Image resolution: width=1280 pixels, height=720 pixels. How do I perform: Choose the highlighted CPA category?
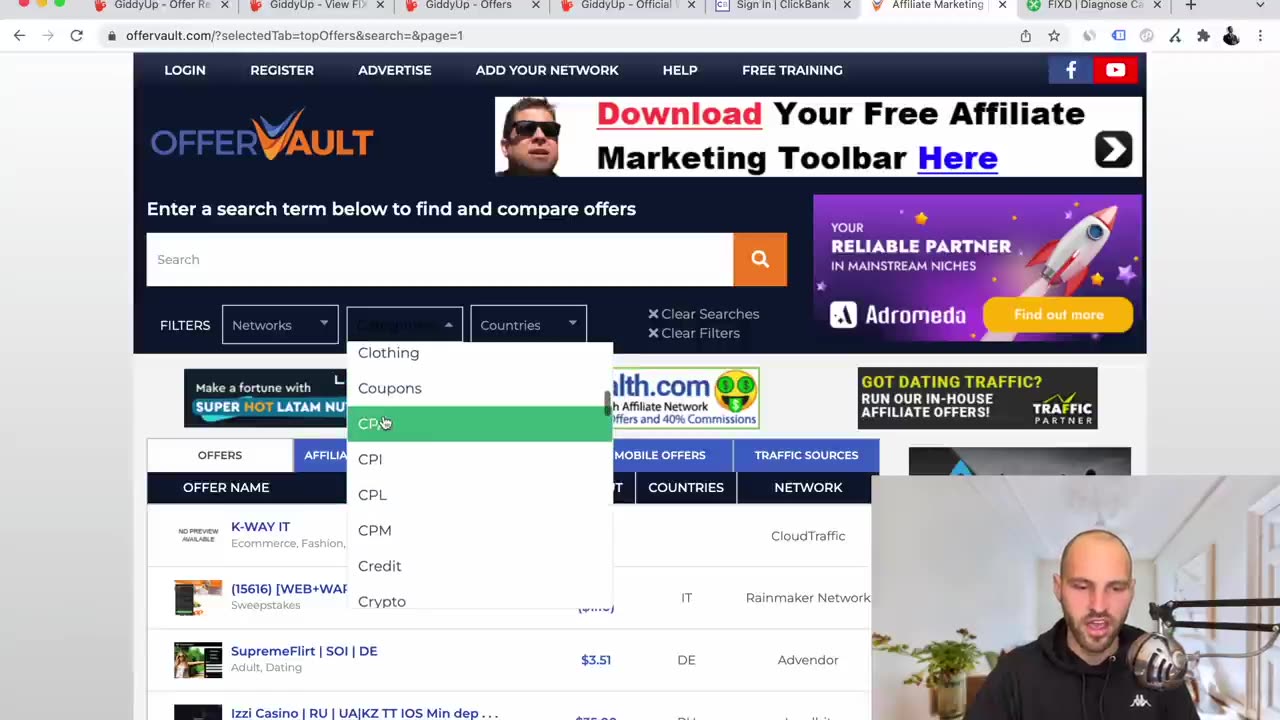pyautogui.click(x=478, y=424)
